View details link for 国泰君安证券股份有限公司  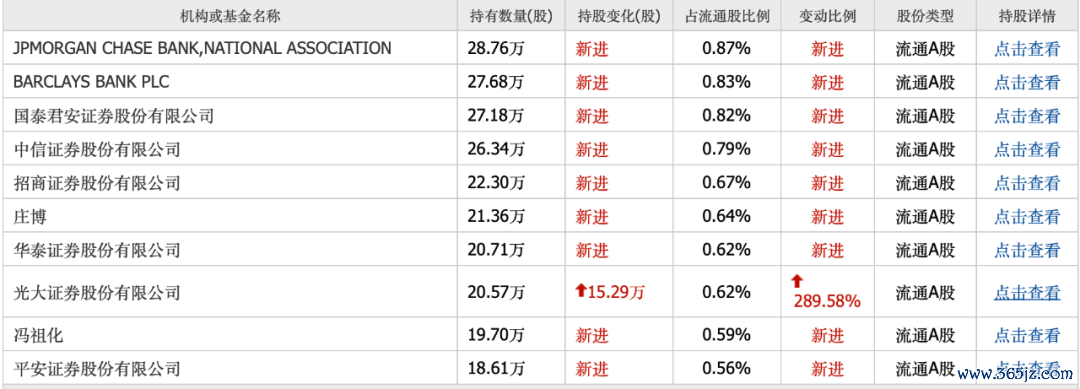1027,116
